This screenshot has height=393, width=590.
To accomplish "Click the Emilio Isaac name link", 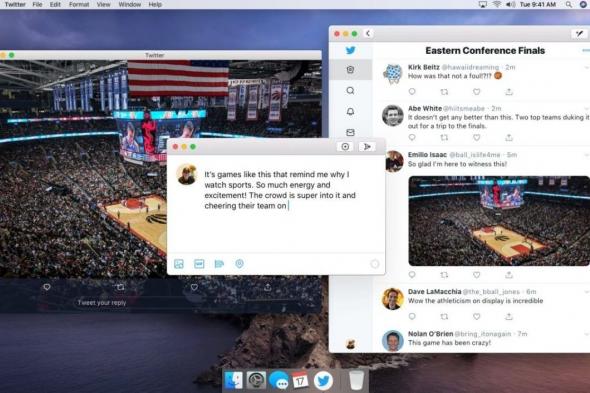I will pos(427,155).
